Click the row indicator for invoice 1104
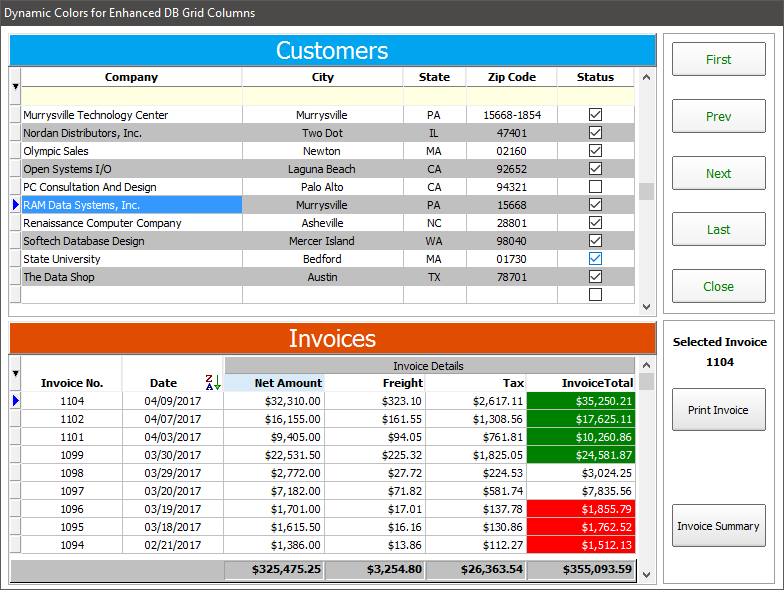 15,401
